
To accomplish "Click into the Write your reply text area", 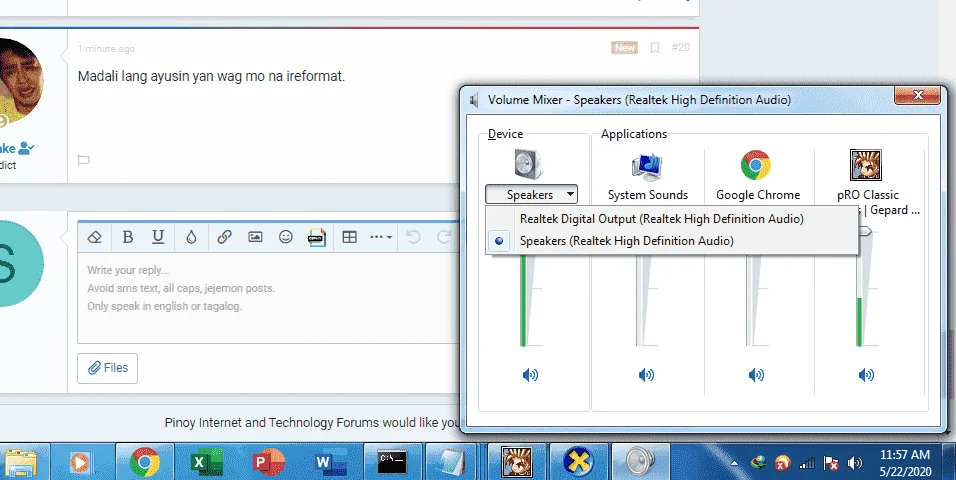I will tap(268, 298).
